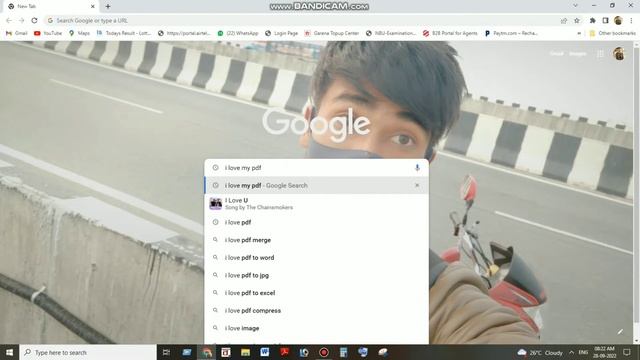Open the Calculator taskbar icon
640x360 pixels.
[x=343, y=352]
